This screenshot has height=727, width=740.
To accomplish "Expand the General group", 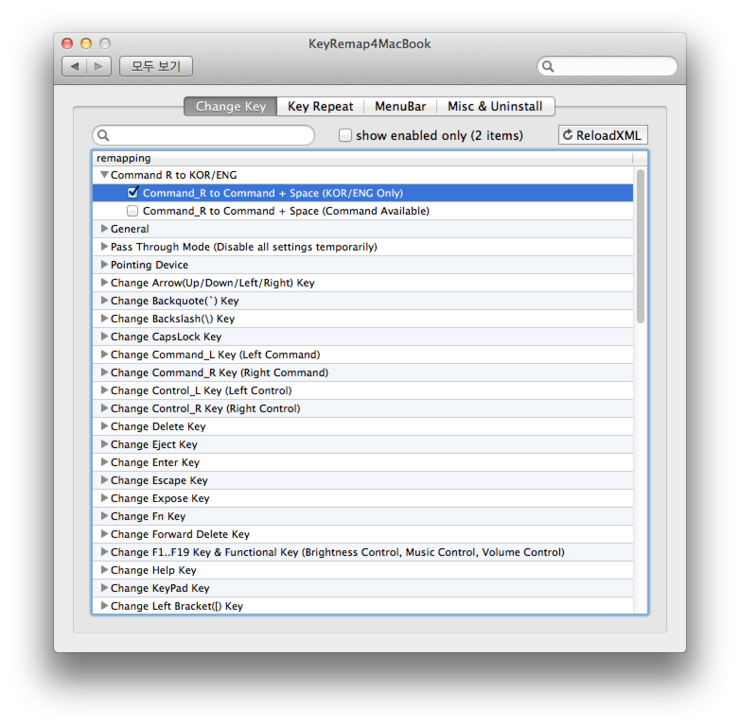I will [x=104, y=228].
